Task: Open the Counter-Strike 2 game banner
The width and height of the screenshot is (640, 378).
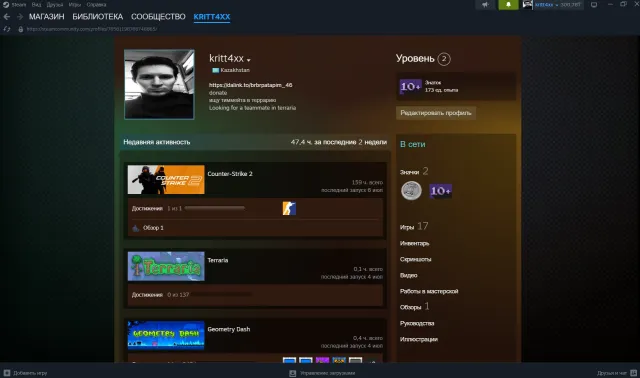Action: pos(166,180)
